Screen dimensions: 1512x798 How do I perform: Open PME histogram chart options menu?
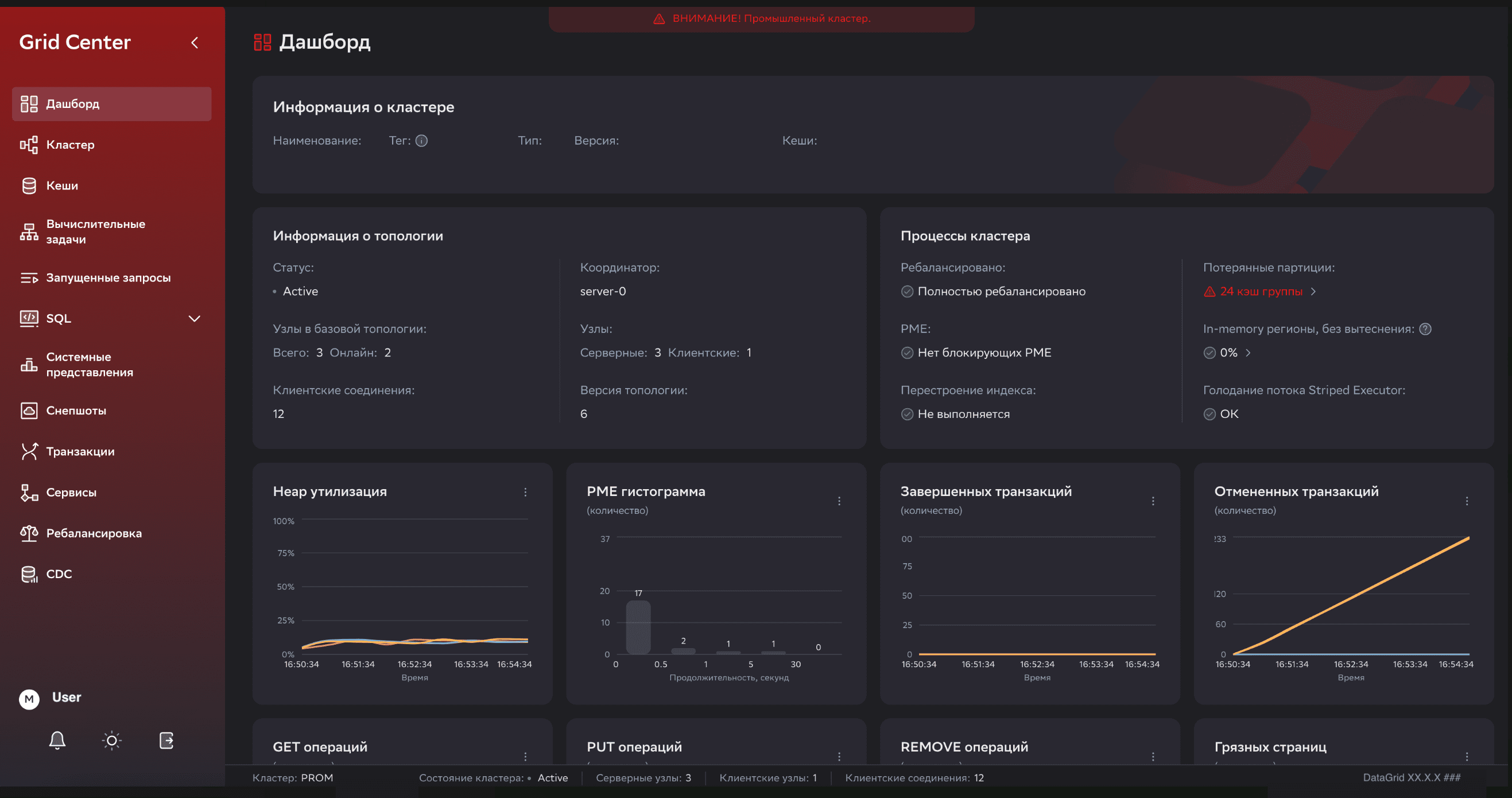[x=839, y=501]
